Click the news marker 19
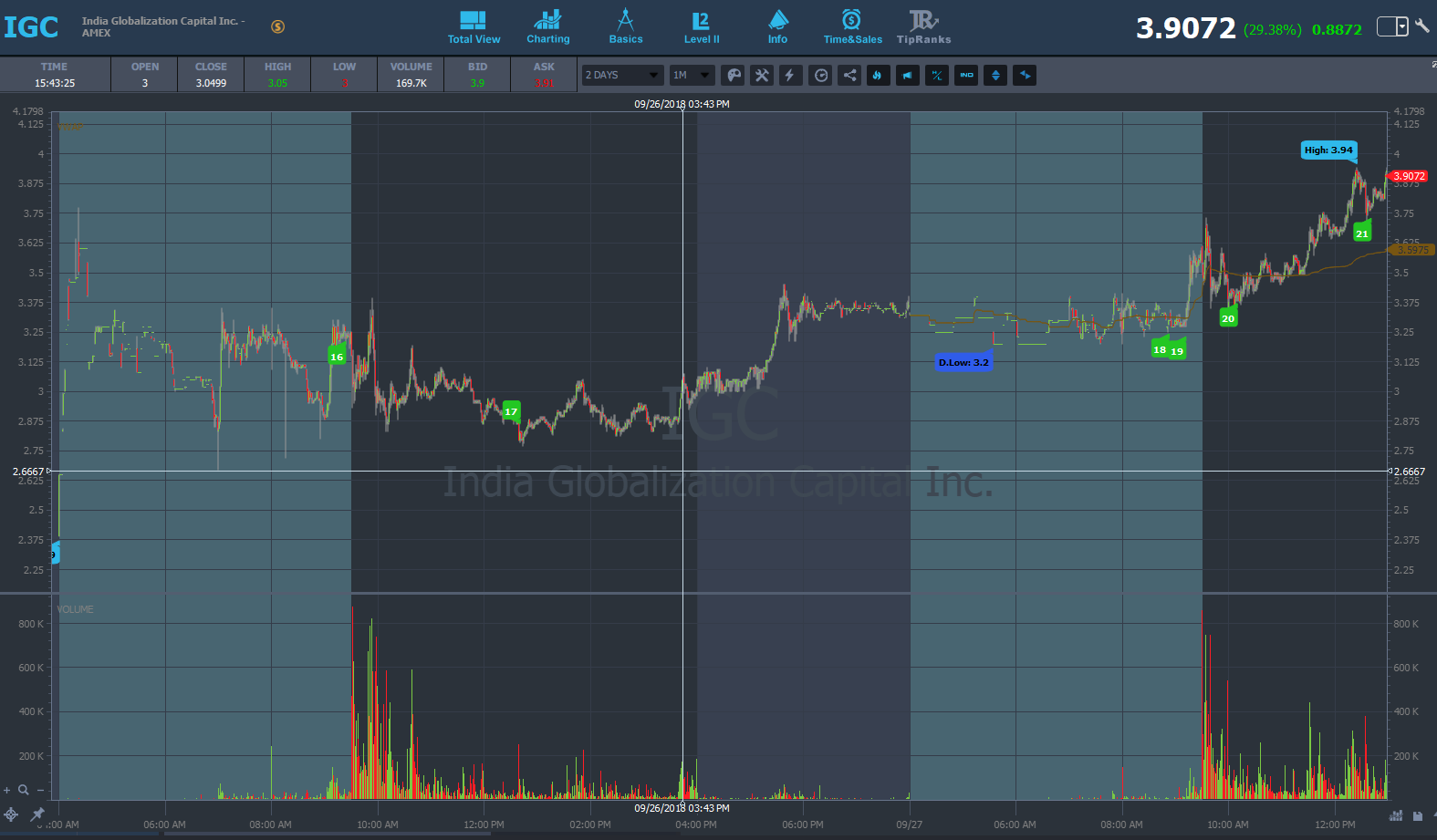 [x=1177, y=350]
